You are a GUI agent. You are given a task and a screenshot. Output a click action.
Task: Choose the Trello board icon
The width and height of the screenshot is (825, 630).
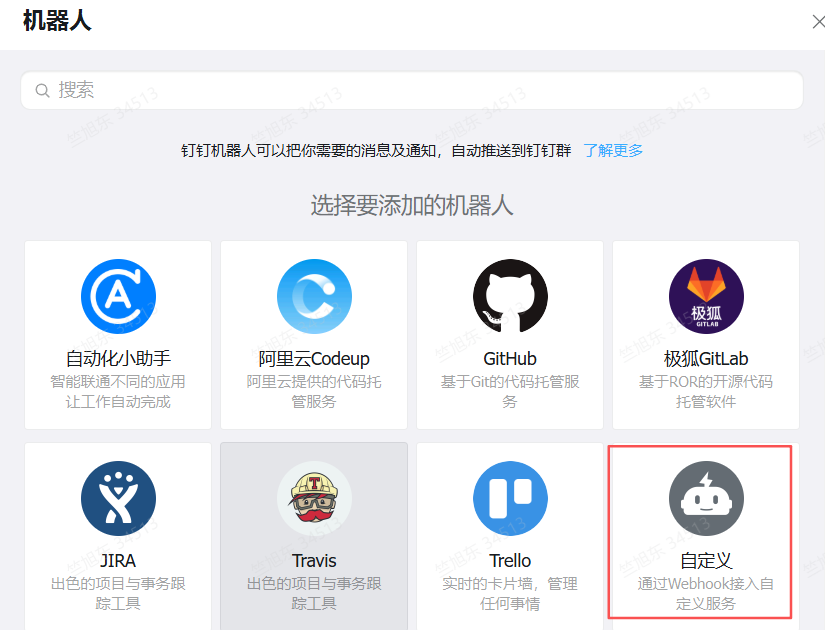point(510,498)
